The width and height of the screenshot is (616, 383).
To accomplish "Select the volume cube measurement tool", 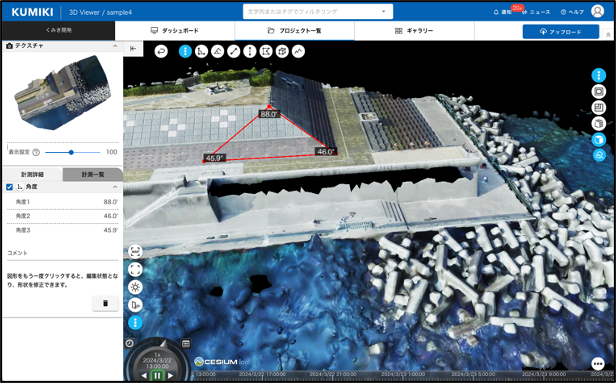I will (x=282, y=51).
